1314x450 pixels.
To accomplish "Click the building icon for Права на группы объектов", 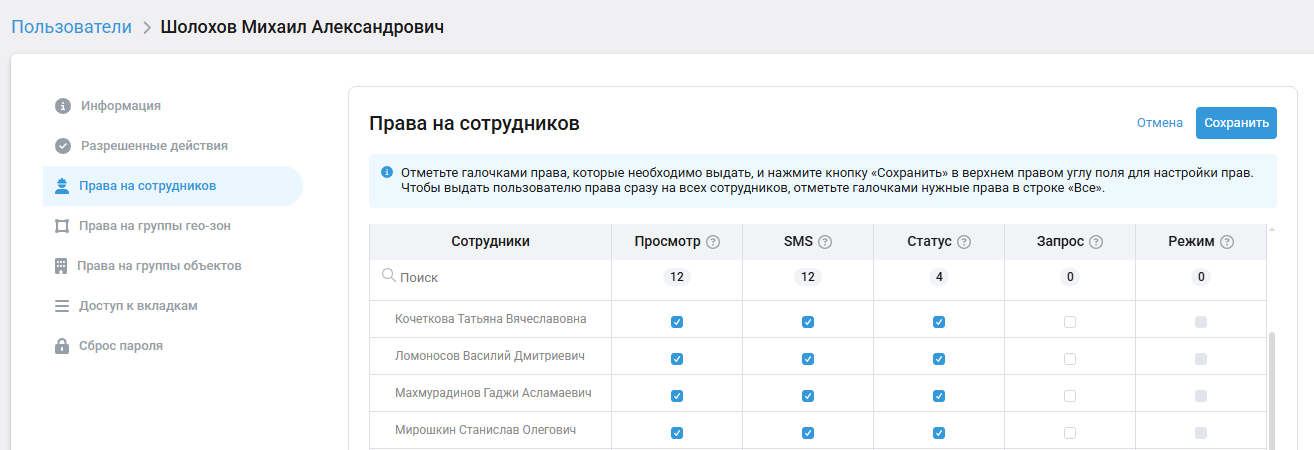I will pos(61,266).
